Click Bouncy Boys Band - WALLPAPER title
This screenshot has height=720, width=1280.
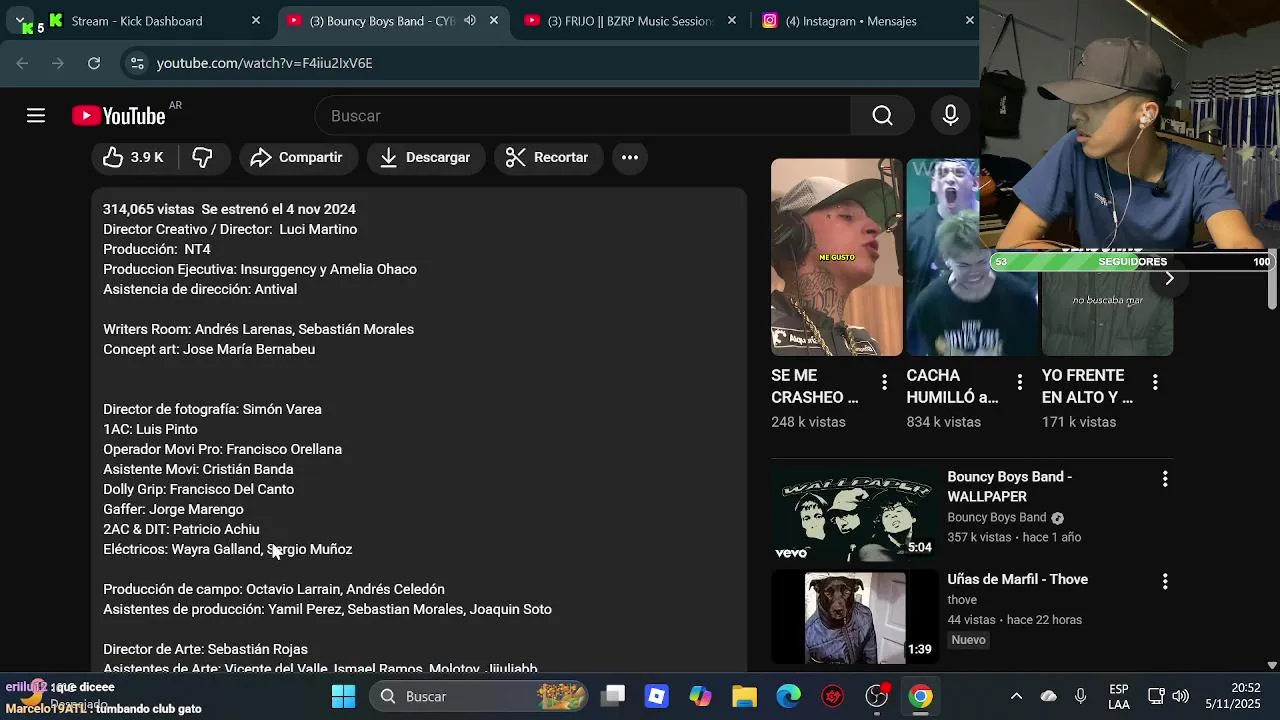1010,487
